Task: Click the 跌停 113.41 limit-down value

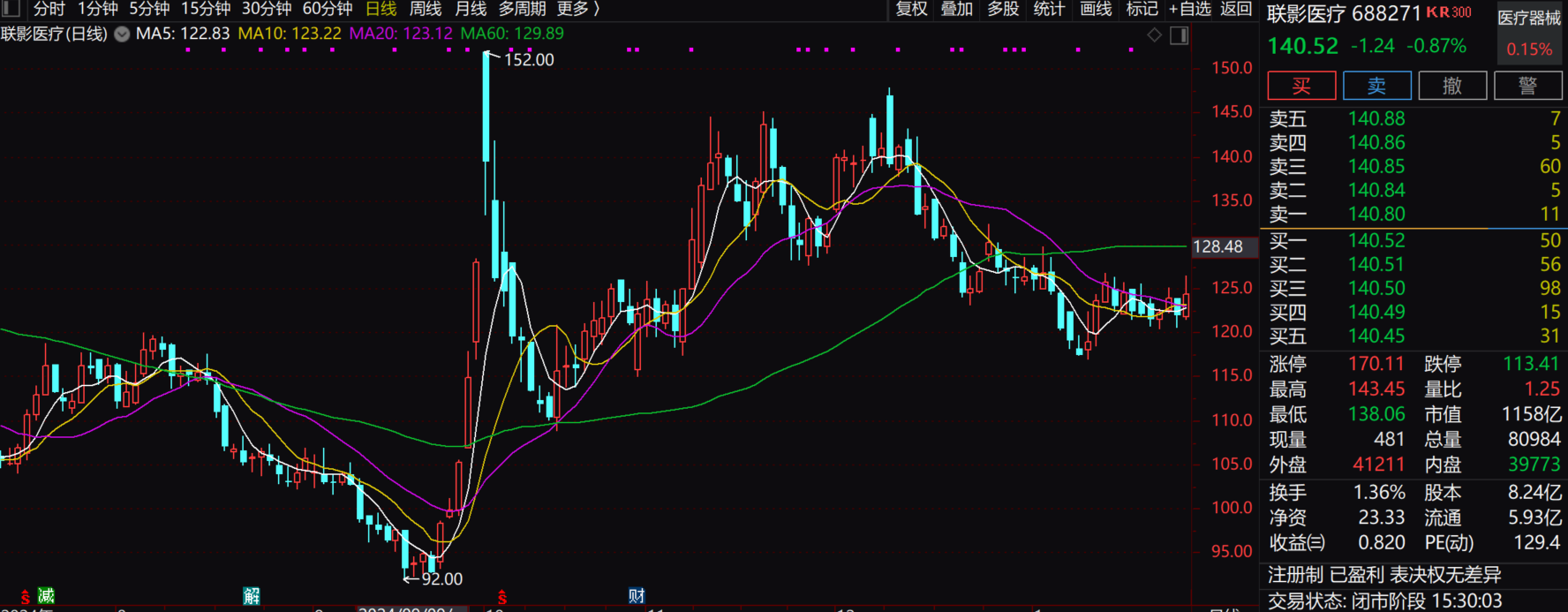Action: [x=1532, y=364]
